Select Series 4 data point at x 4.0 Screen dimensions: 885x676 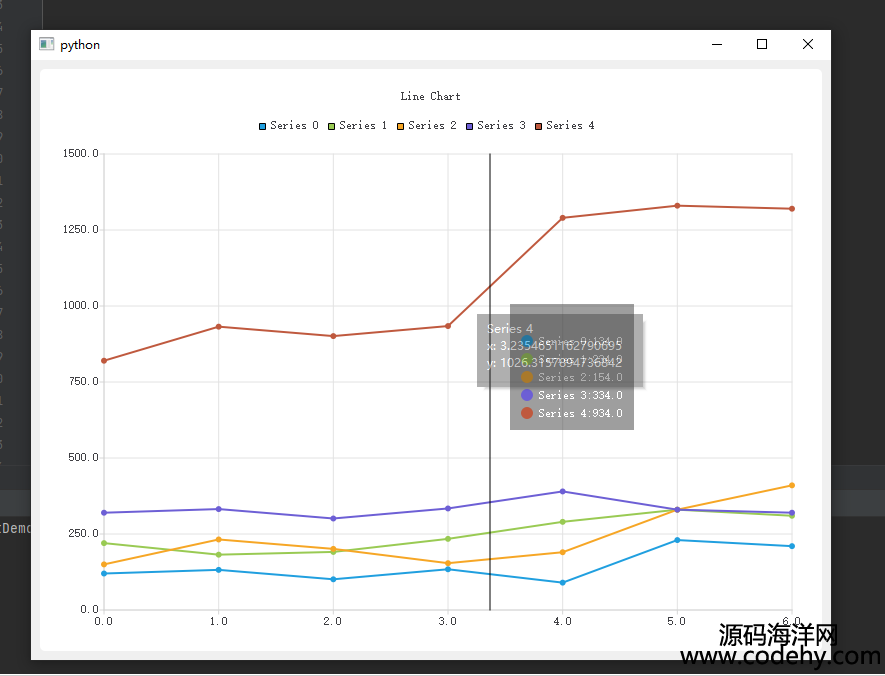(562, 217)
